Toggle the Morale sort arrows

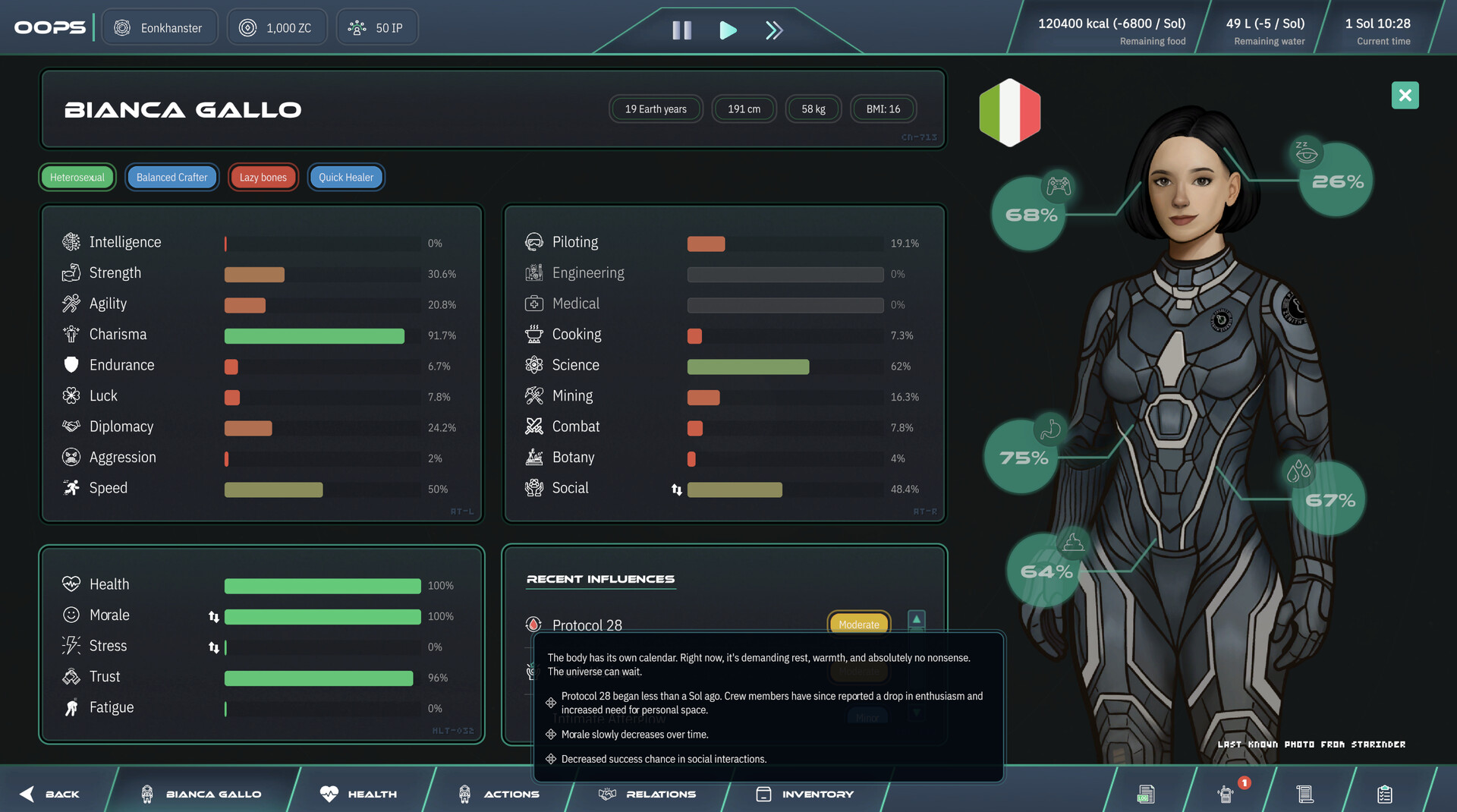tap(213, 616)
